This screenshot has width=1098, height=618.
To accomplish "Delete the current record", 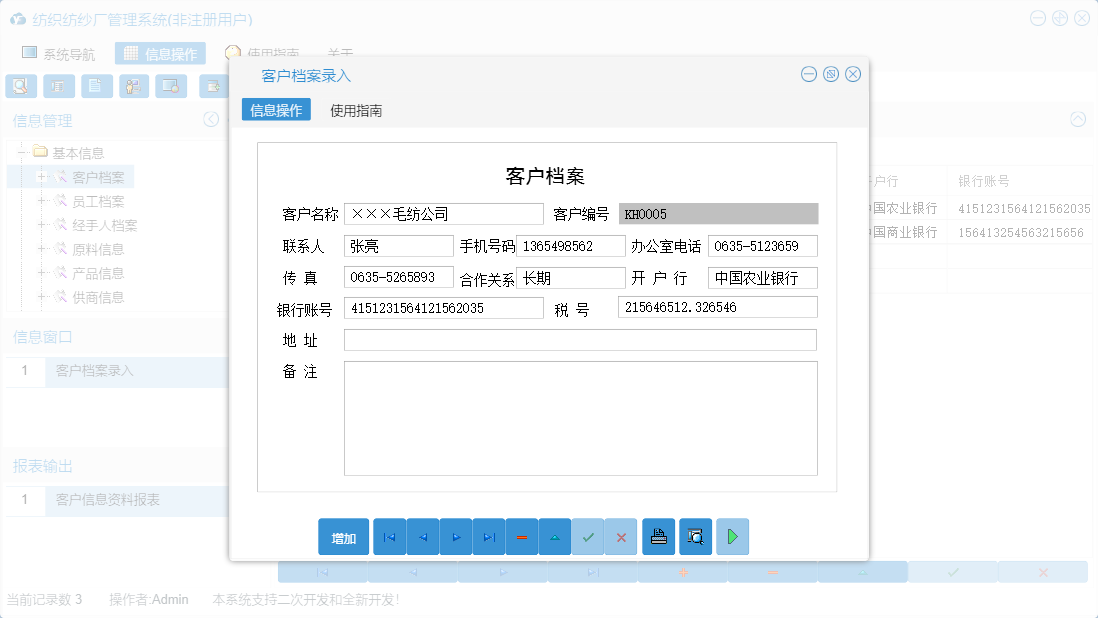I will click(x=522, y=537).
